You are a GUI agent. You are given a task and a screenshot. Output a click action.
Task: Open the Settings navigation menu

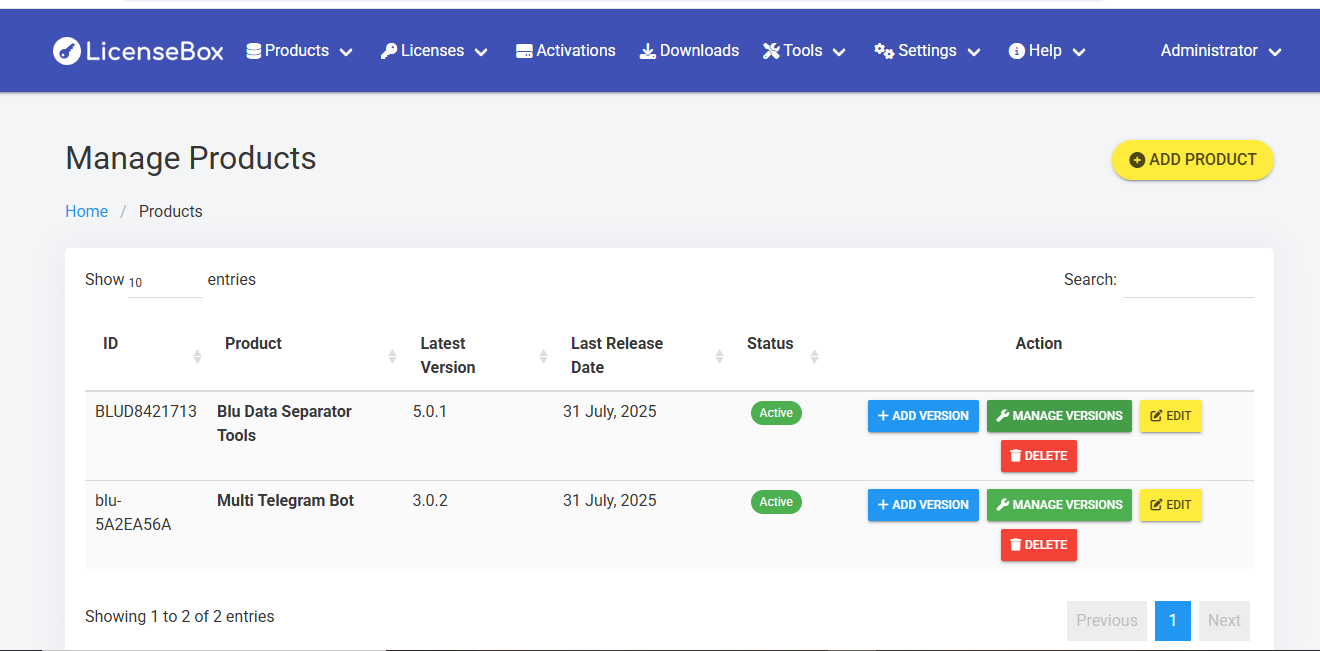pos(927,51)
